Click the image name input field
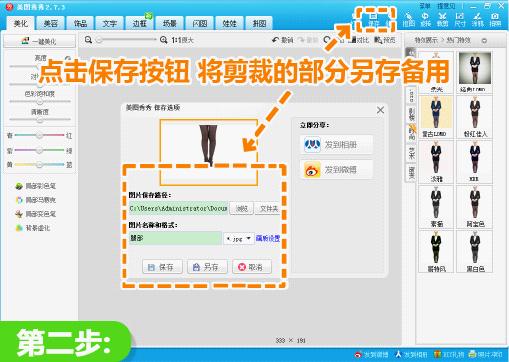Viewport: 509px width, 362px height. [175, 238]
